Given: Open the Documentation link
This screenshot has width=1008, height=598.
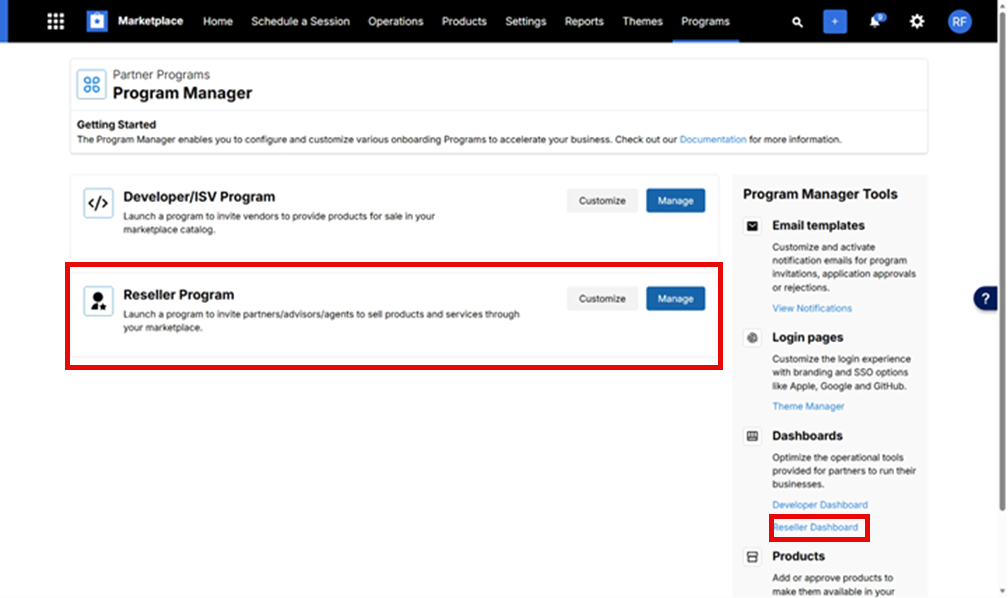Looking at the screenshot, I should coord(713,140).
